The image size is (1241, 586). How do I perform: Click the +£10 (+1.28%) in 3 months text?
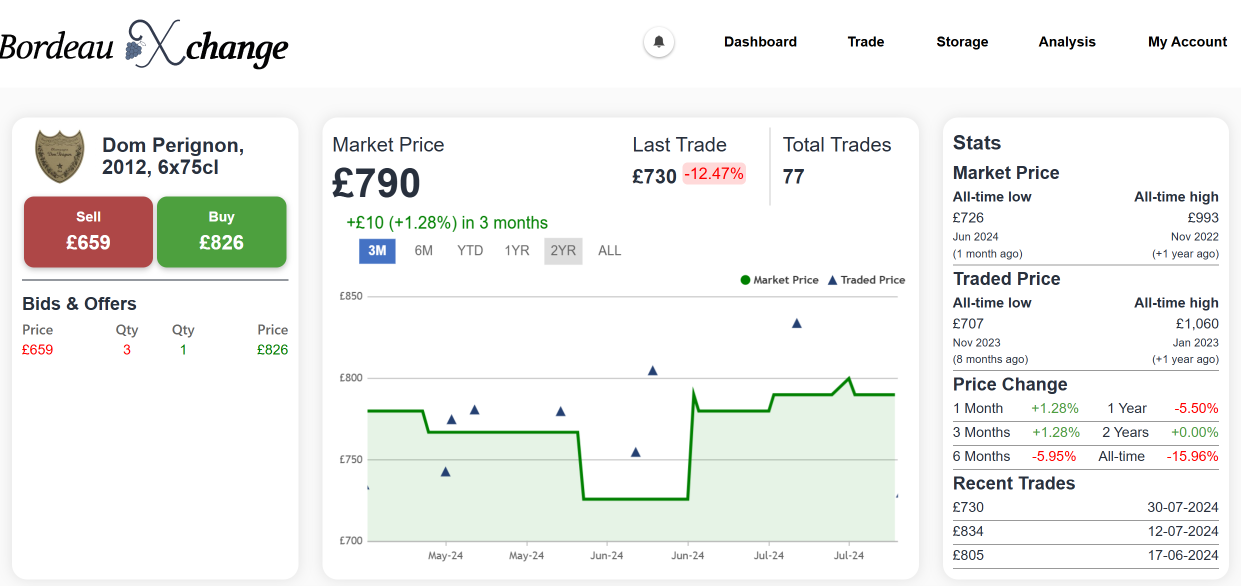coord(447,222)
